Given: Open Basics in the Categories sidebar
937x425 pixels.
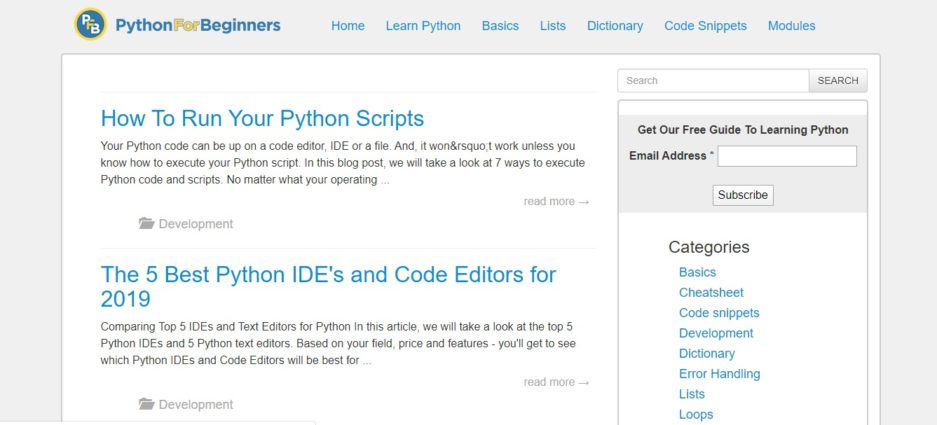Looking at the screenshot, I should pyautogui.click(x=697, y=272).
